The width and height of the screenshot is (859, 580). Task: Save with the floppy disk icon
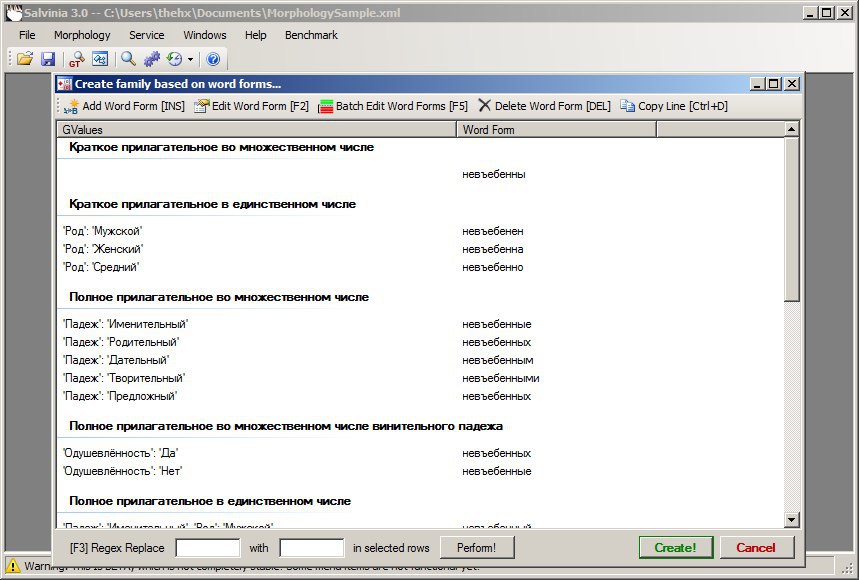pyautogui.click(x=48, y=59)
